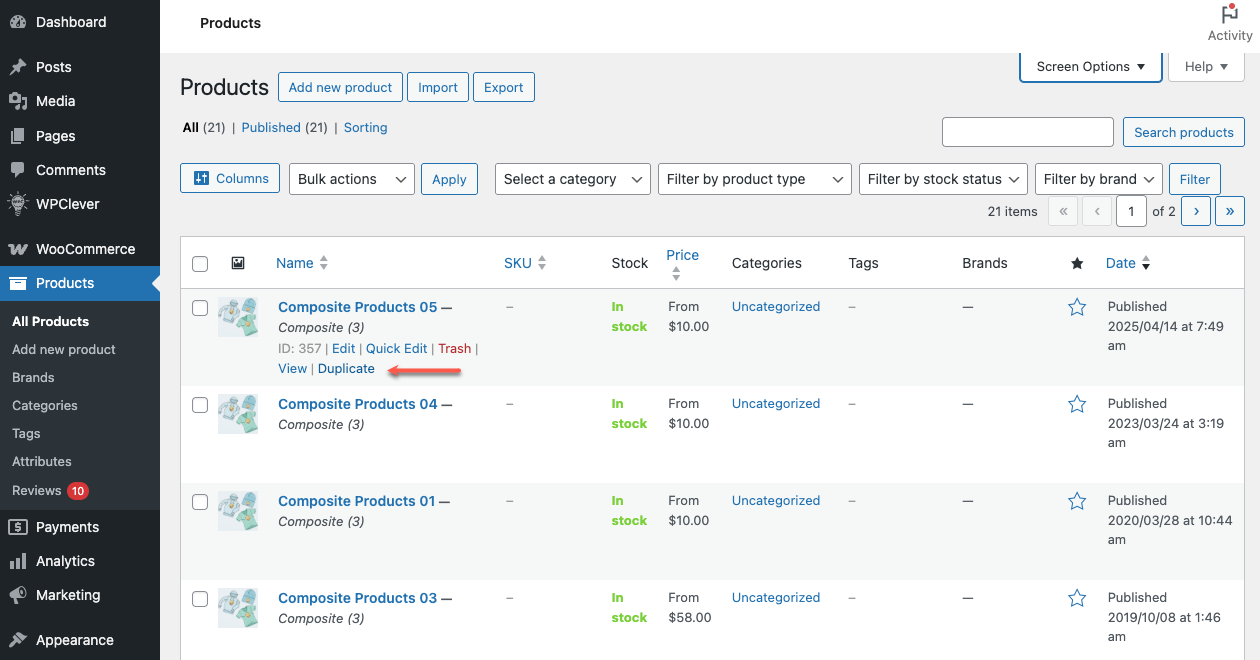The width and height of the screenshot is (1260, 660).
Task: Click the WooCommerce logo icon
Action: pos(18,249)
